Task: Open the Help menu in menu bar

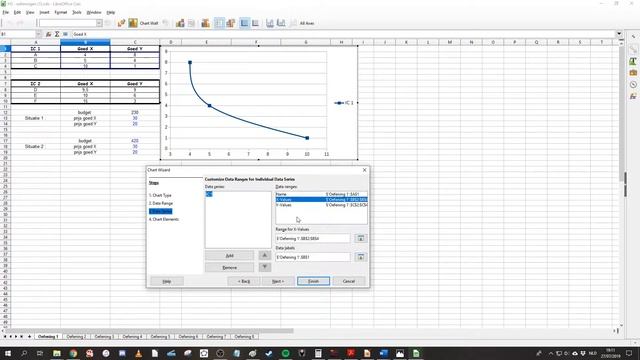Action: 111,12
